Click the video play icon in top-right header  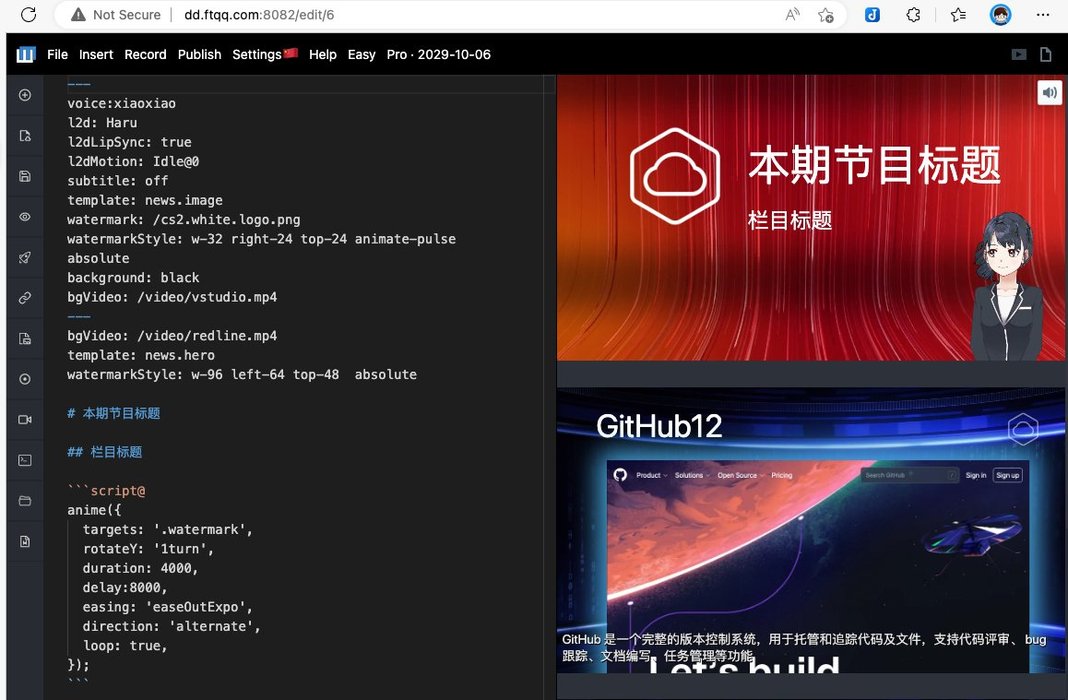pos(1018,55)
